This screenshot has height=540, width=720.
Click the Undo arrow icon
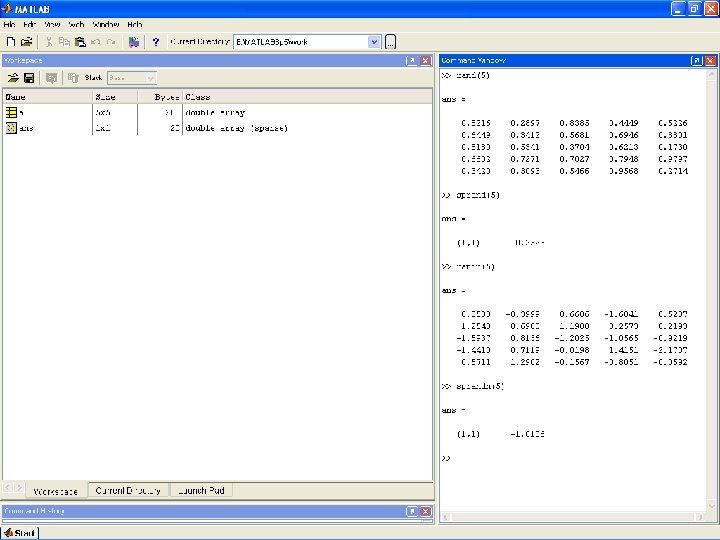point(96,42)
